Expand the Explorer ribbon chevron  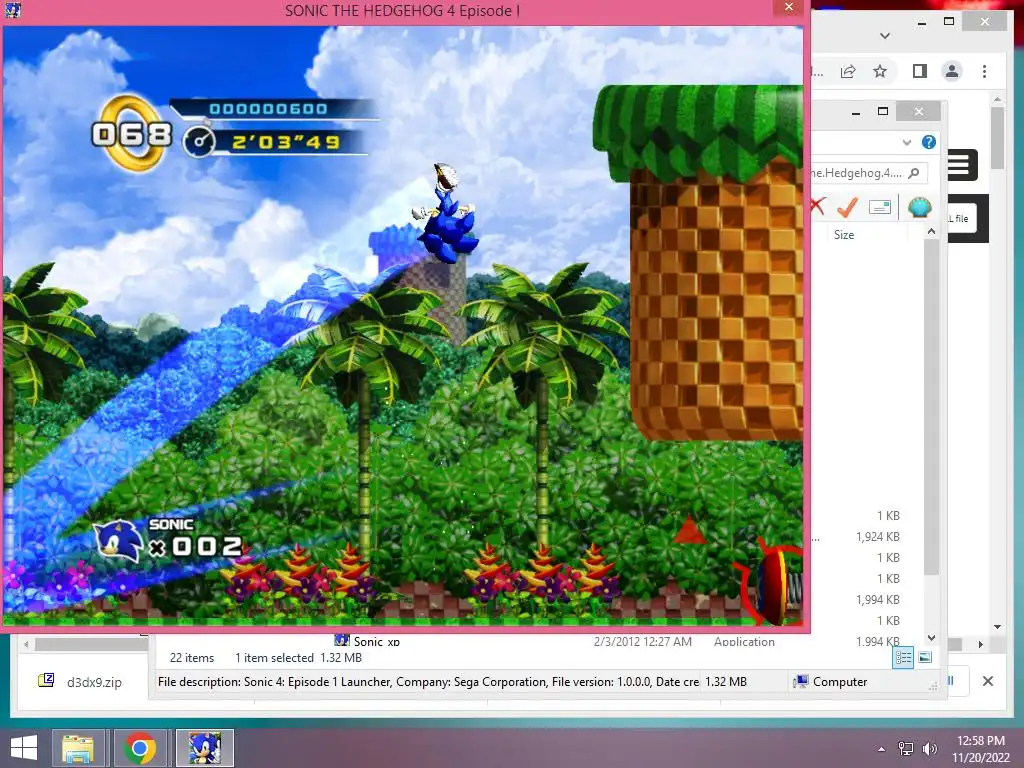906,142
